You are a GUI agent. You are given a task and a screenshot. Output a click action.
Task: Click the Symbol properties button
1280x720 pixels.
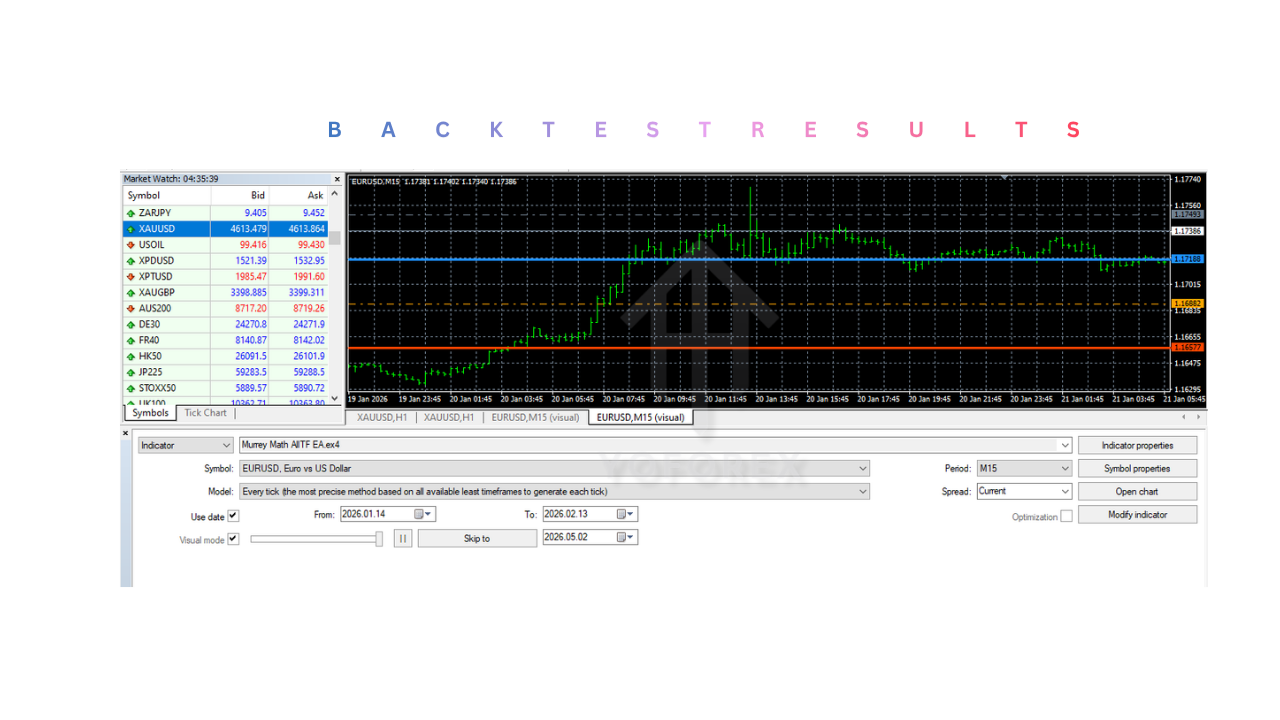1137,468
